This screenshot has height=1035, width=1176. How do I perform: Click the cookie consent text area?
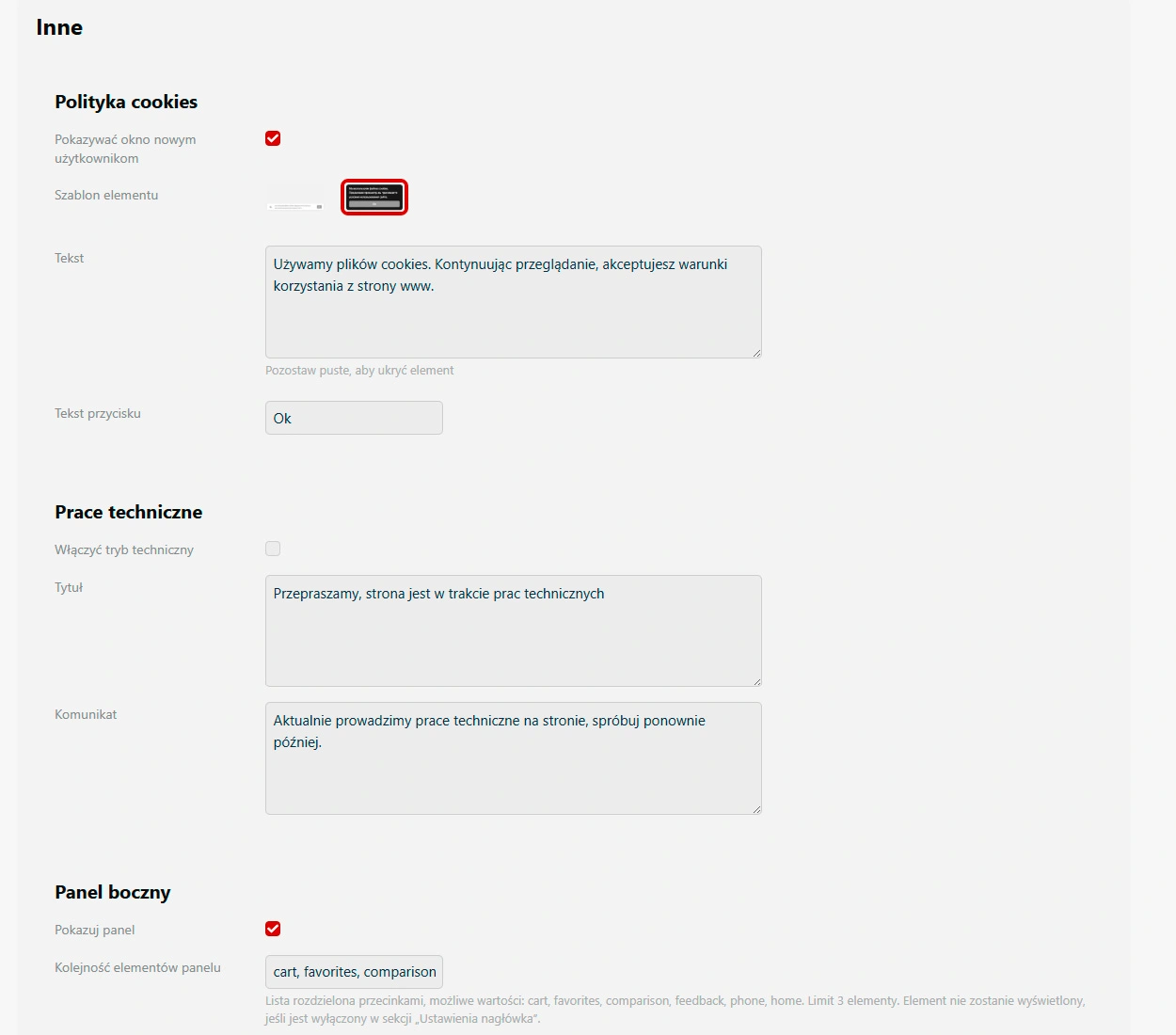(513, 301)
